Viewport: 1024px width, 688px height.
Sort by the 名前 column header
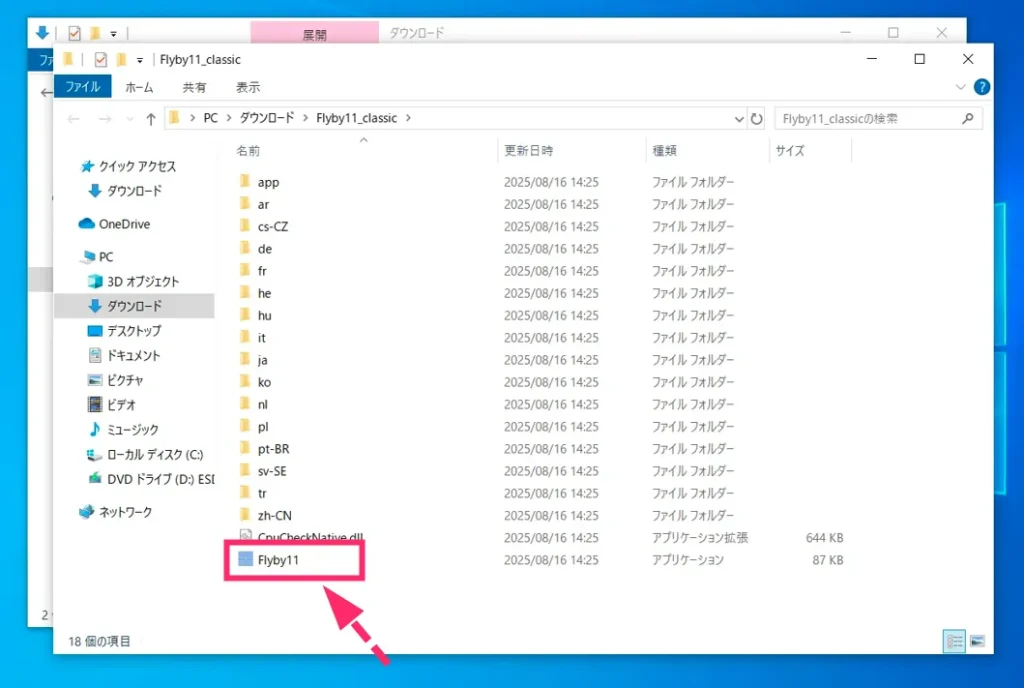coord(248,151)
